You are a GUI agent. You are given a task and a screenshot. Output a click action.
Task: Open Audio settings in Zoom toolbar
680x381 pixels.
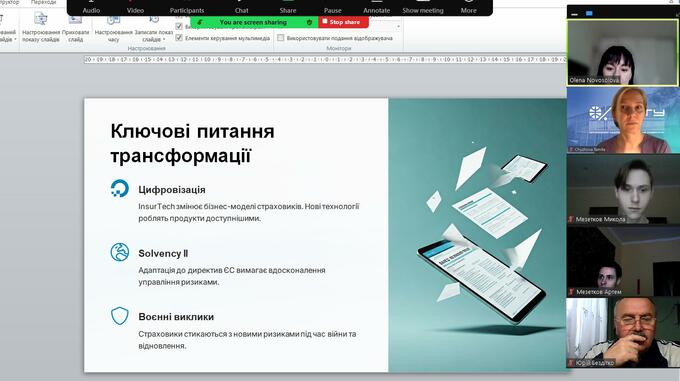tap(91, 8)
